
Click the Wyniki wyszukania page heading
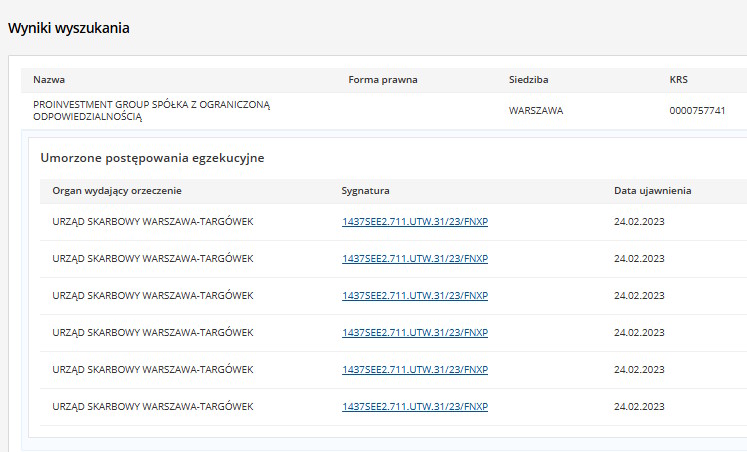tap(69, 28)
